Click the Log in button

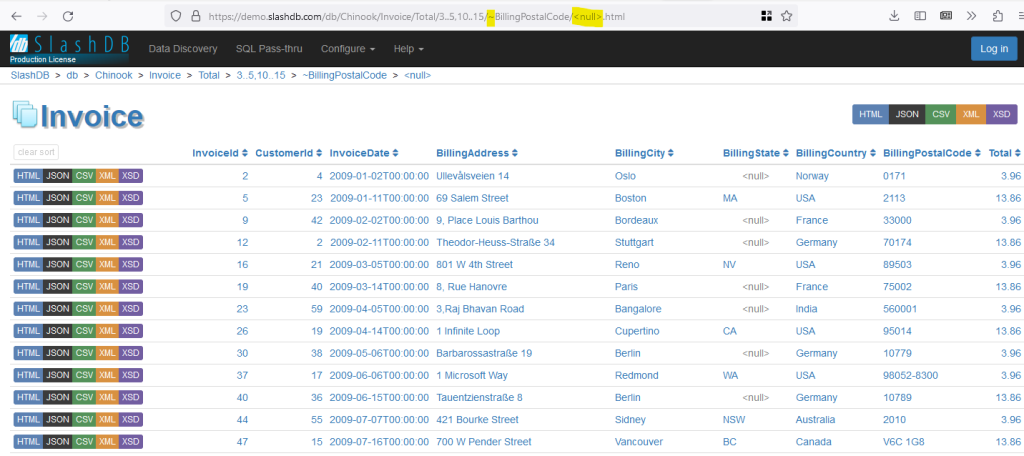pos(994,49)
